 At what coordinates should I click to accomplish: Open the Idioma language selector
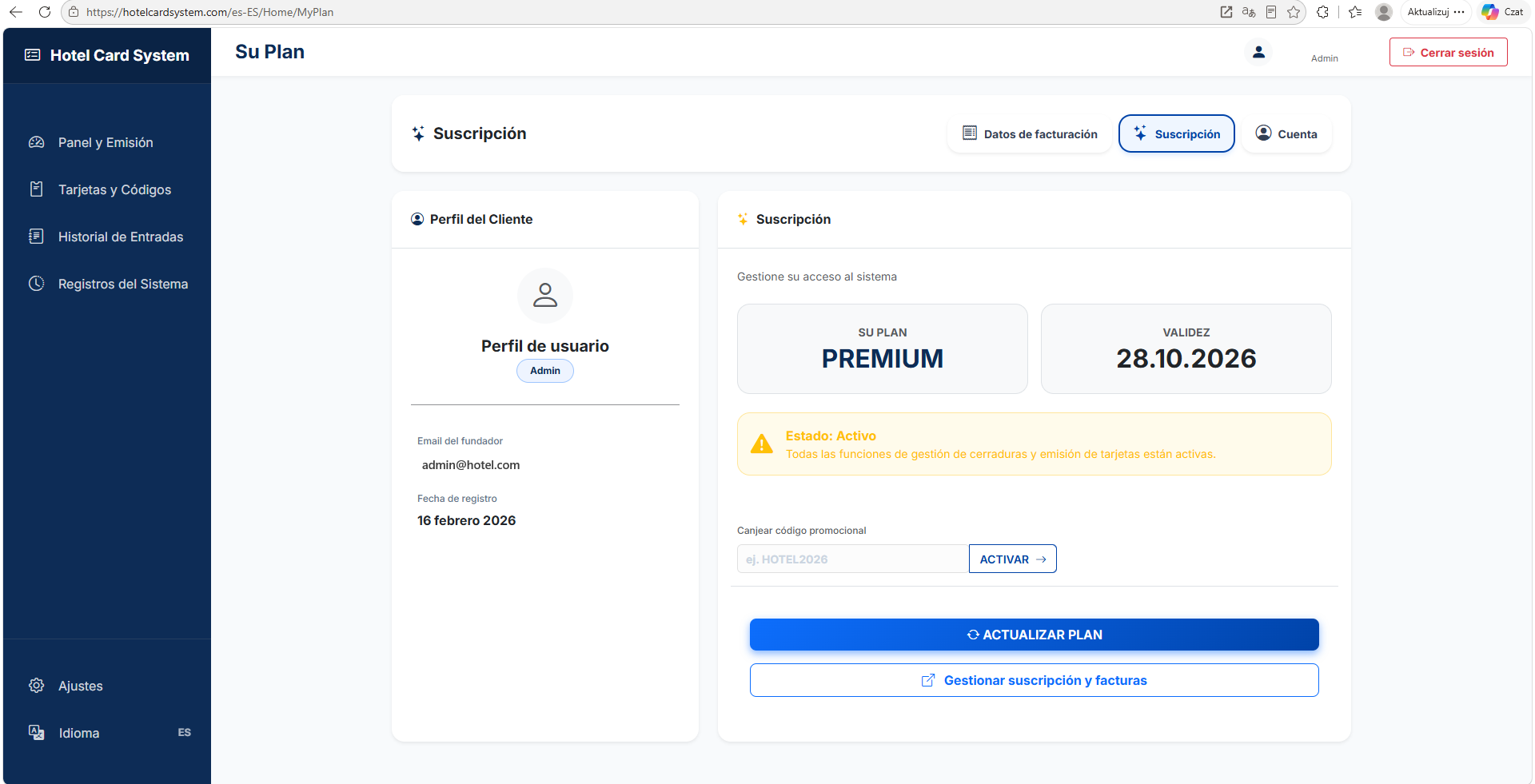click(106, 733)
